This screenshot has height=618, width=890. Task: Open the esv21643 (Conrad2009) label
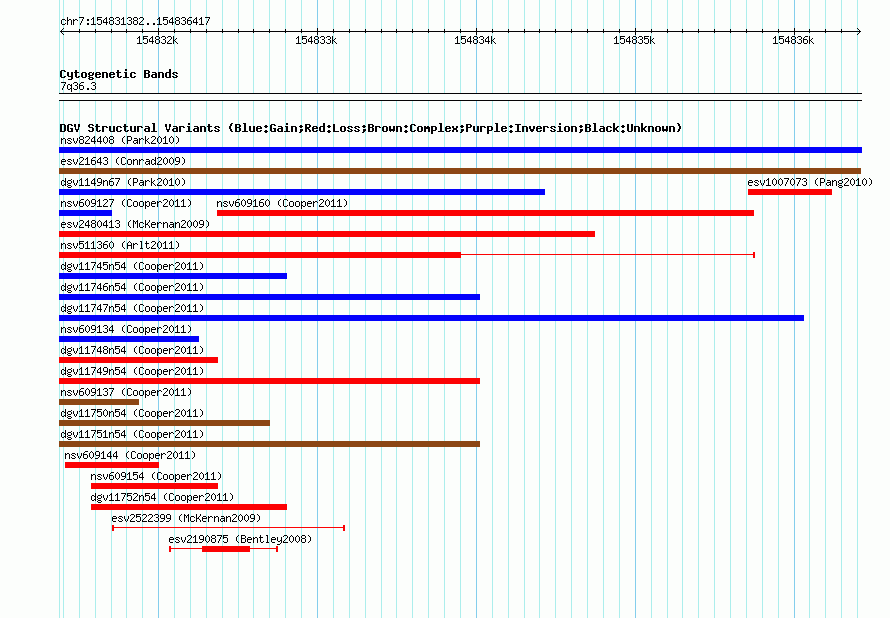[x=123, y=161]
